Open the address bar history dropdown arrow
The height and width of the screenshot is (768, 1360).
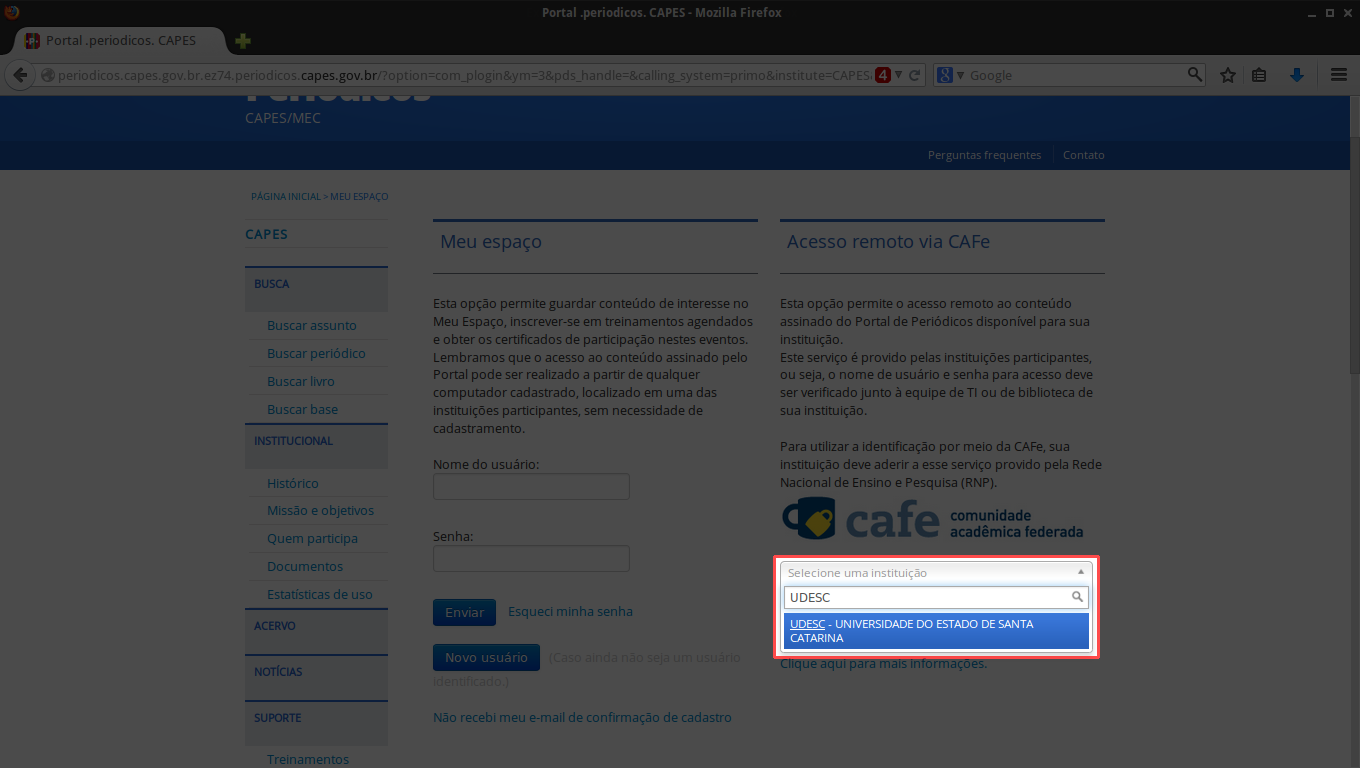pyautogui.click(x=898, y=75)
